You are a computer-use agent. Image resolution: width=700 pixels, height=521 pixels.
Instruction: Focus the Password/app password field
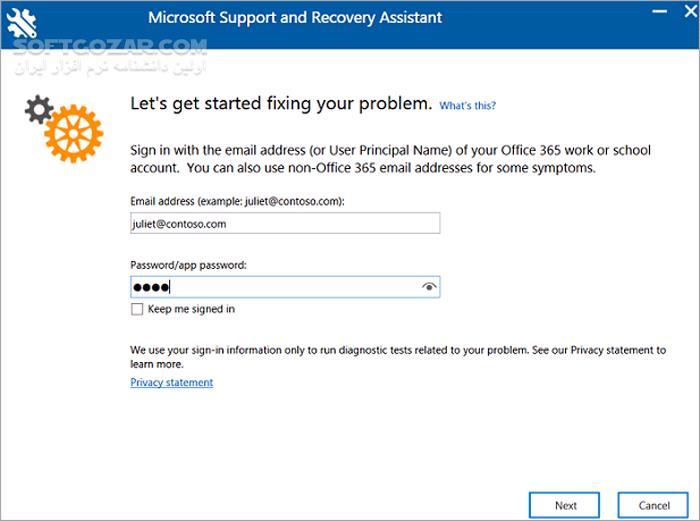click(x=285, y=287)
